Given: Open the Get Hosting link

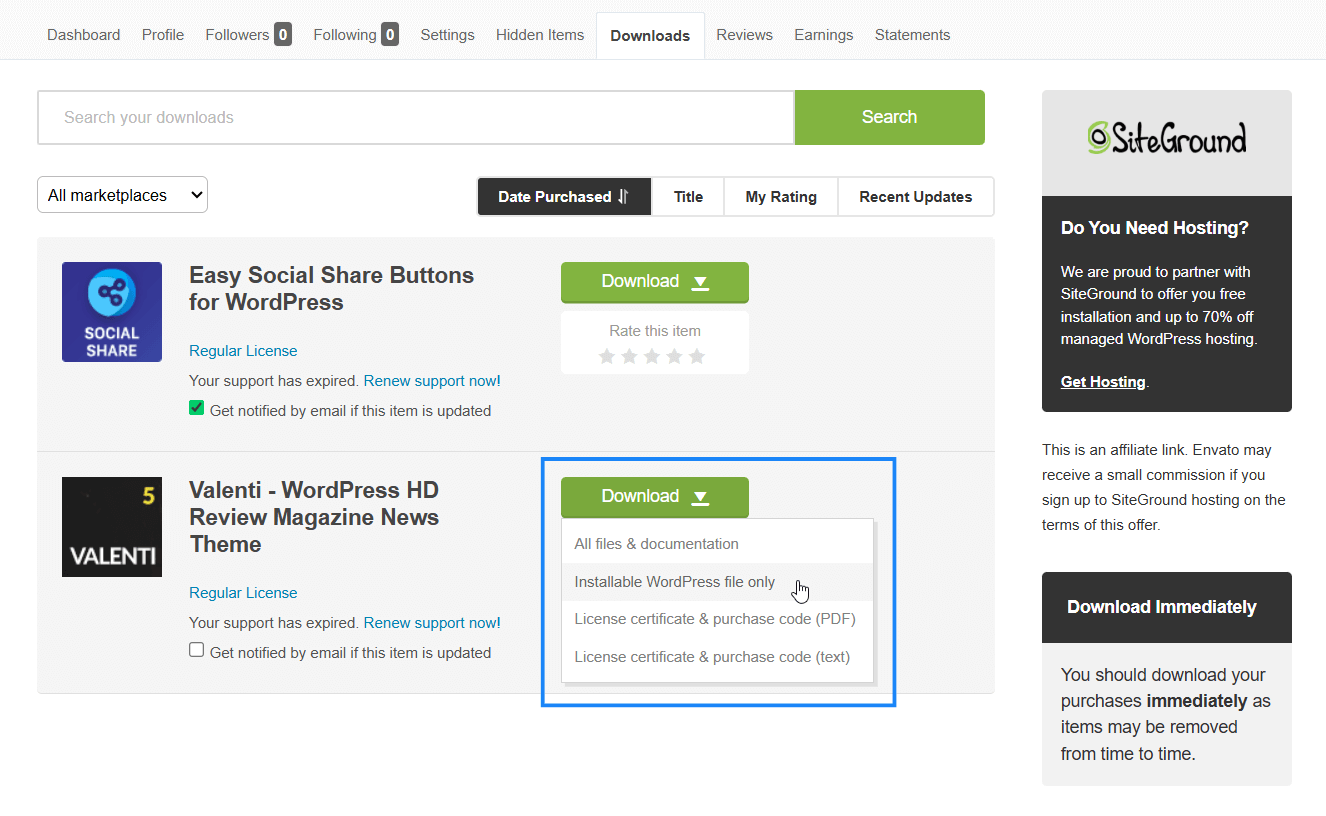Looking at the screenshot, I should (x=1101, y=381).
